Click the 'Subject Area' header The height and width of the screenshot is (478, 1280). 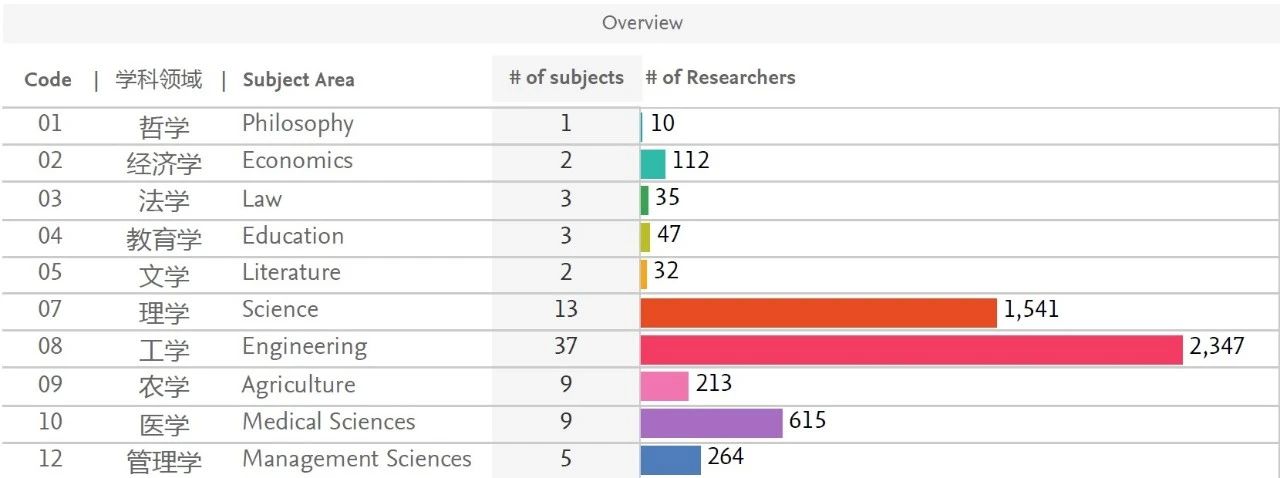(x=298, y=80)
